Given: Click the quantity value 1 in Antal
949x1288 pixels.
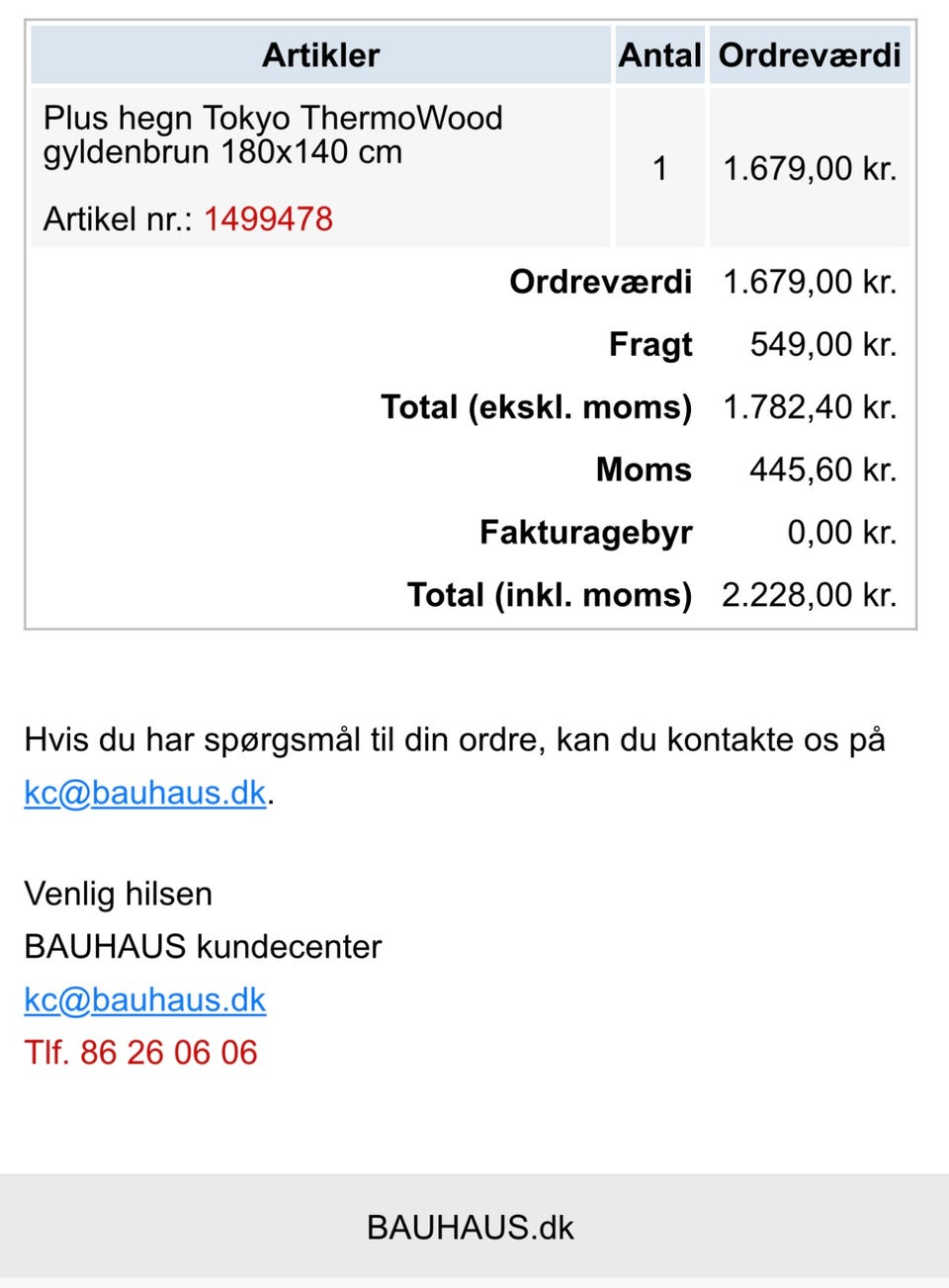Looking at the screenshot, I should click(x=659, y=168).
